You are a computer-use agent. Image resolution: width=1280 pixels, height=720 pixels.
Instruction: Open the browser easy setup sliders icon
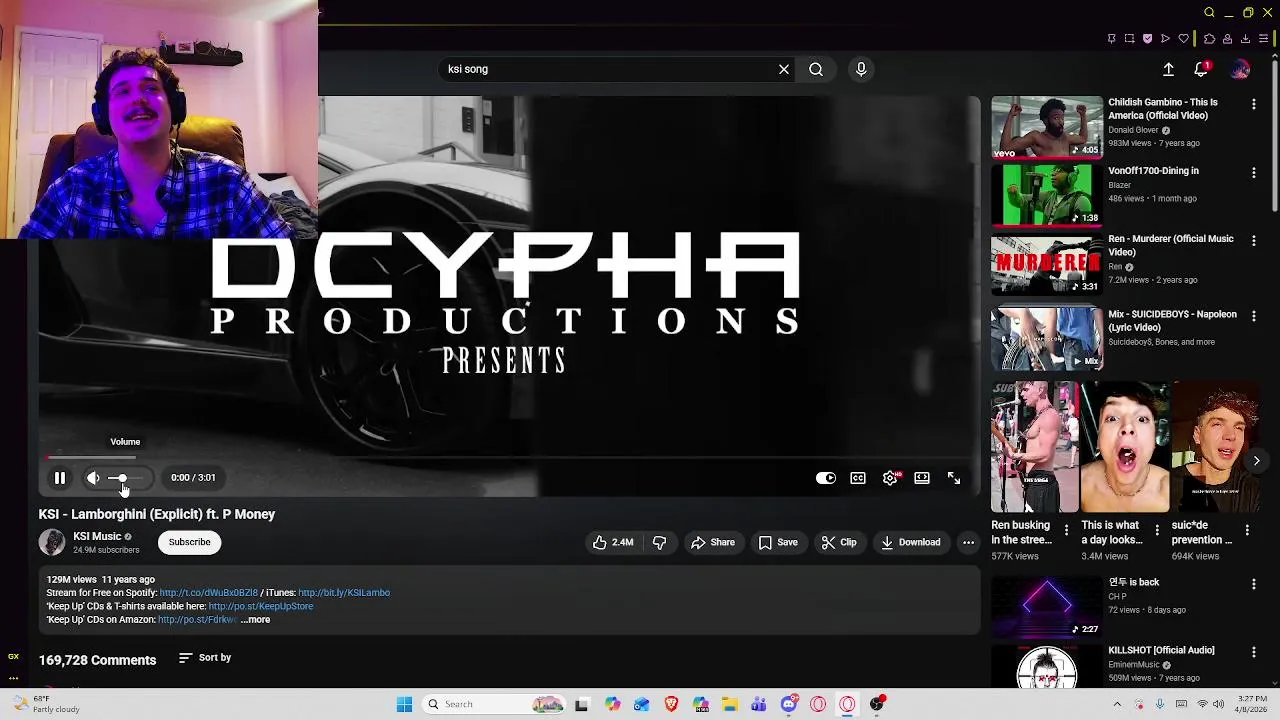tap(1264, 39)
